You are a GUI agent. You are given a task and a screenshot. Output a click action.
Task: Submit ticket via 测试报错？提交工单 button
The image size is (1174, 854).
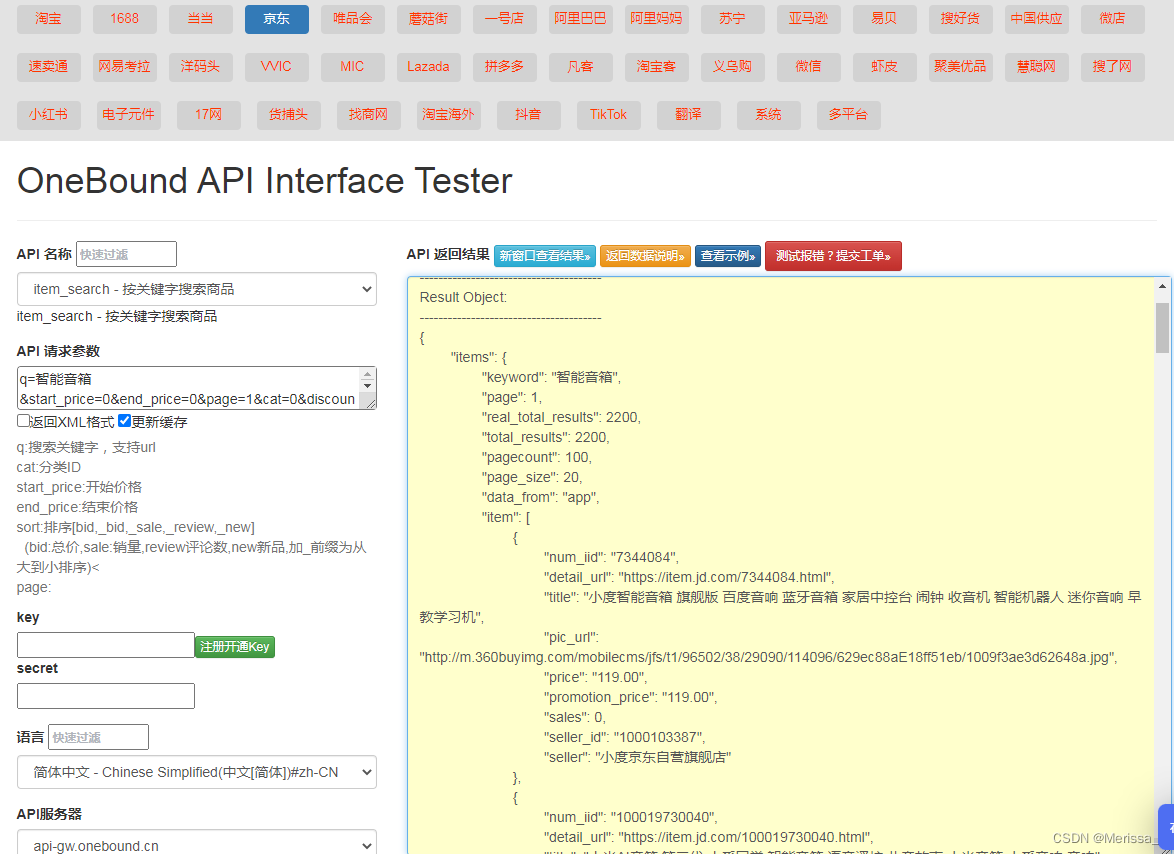coord(833,256)
